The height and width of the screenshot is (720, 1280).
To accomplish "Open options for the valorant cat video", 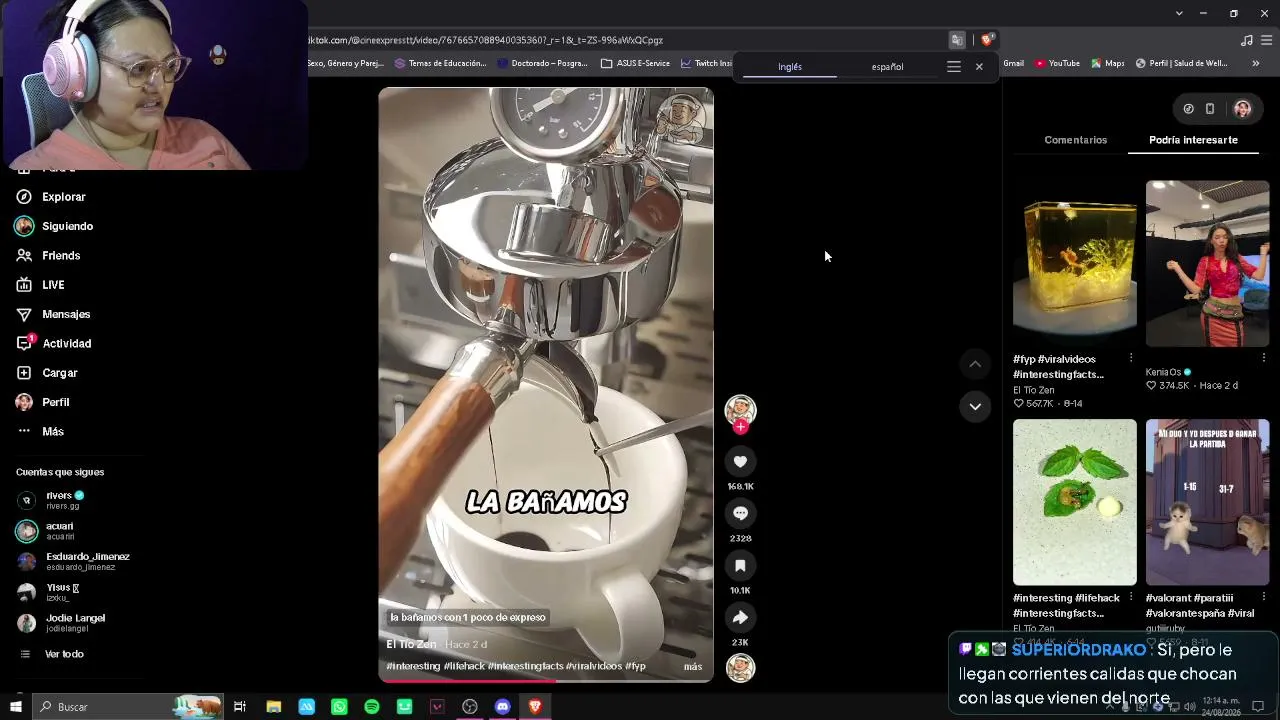I will (1263, 597).
